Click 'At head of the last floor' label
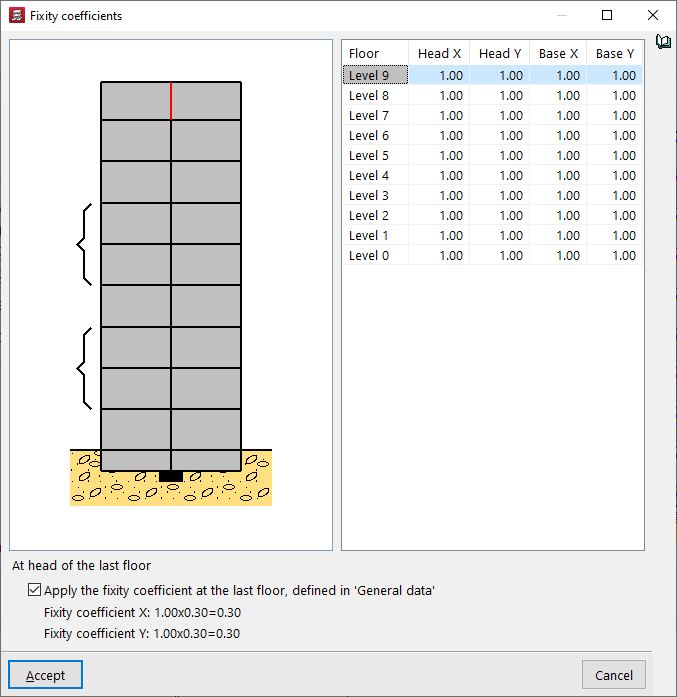Screen dimensions: 677x697 81,565
